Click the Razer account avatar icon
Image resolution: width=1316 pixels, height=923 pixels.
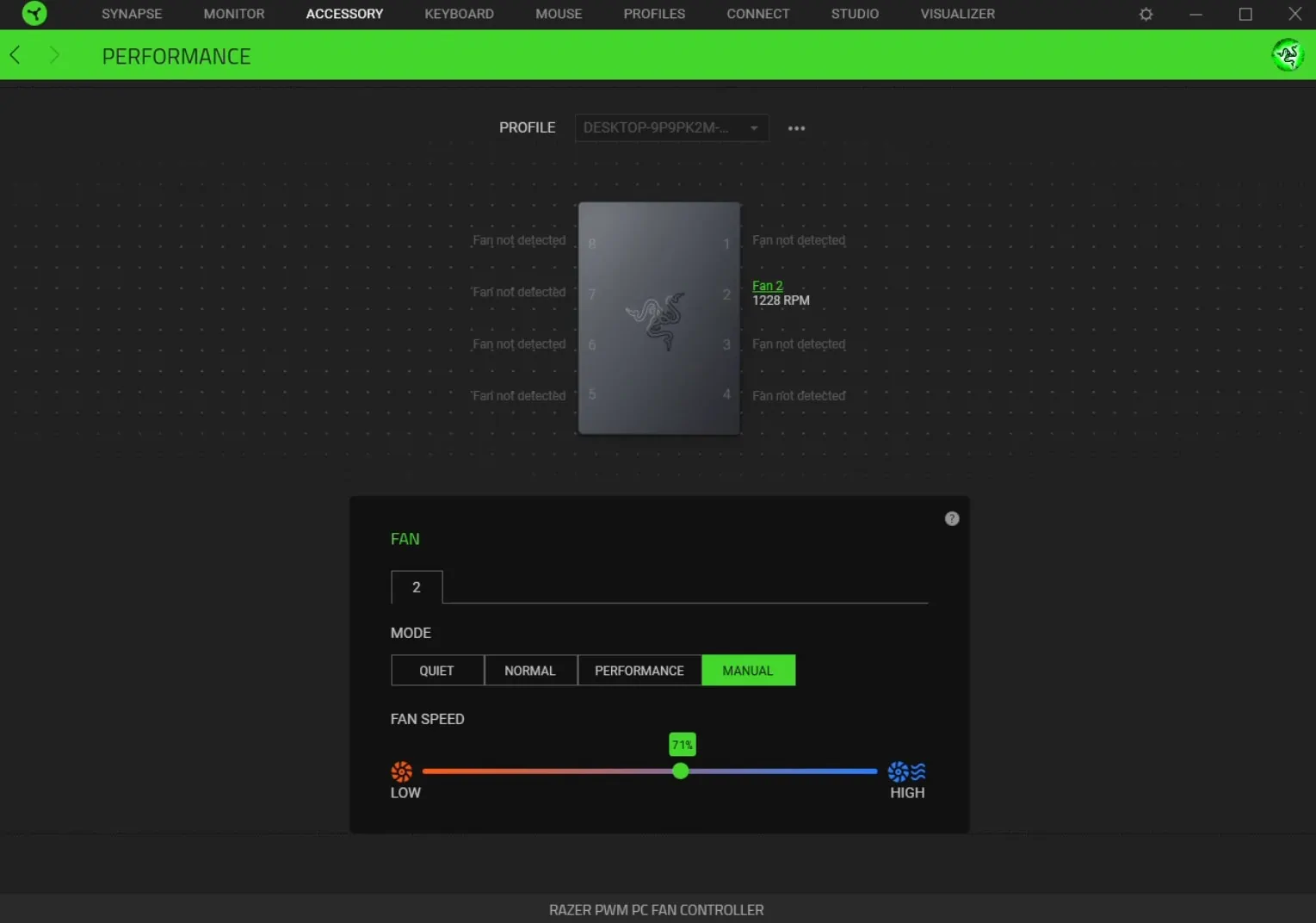click(x=1288, y=55)
